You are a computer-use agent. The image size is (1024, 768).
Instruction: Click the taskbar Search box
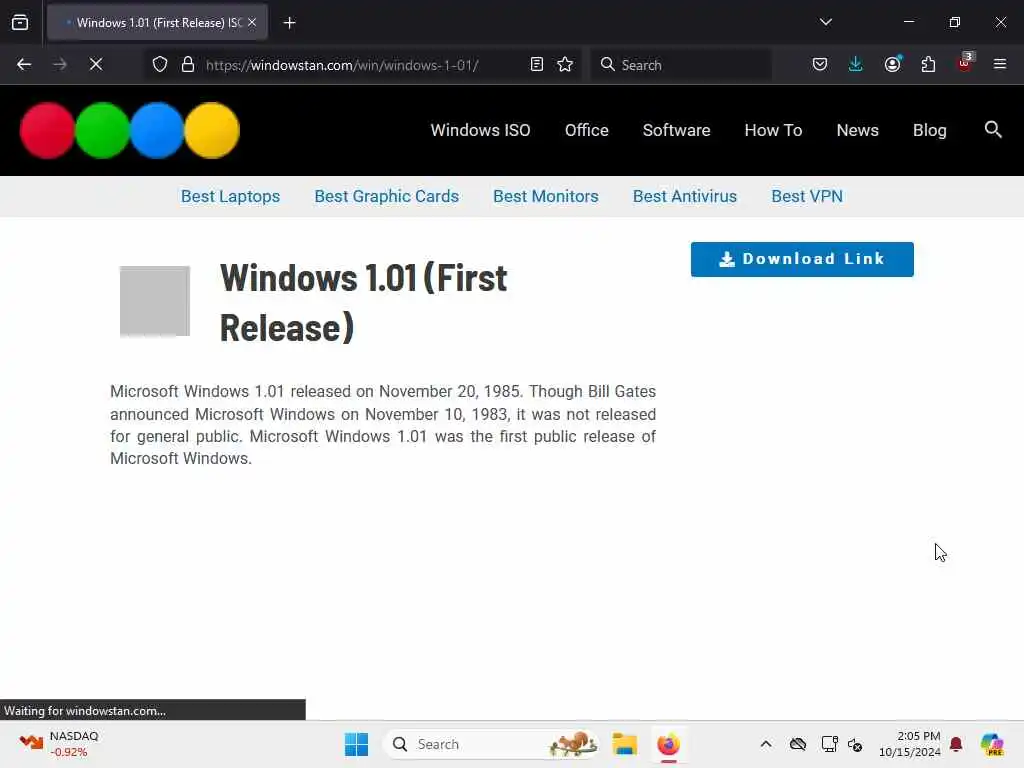[491, 744]
